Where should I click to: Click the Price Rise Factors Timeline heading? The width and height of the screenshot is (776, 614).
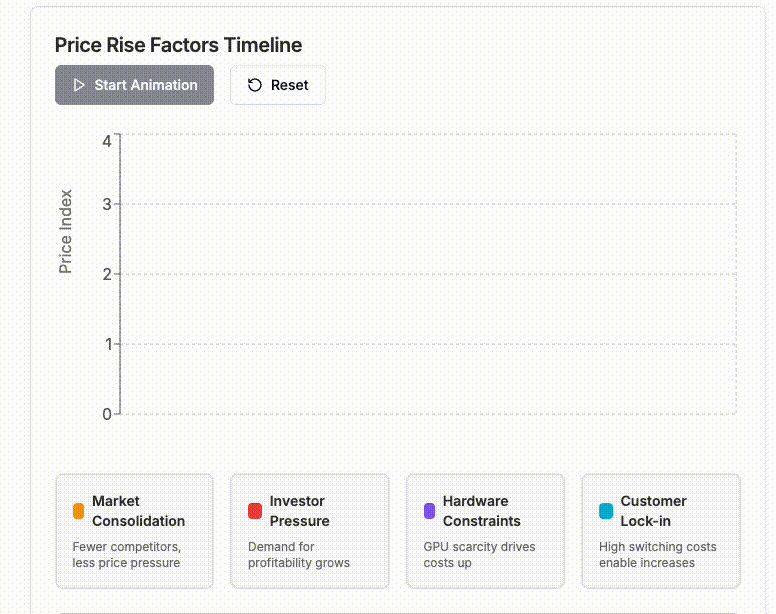178,45
